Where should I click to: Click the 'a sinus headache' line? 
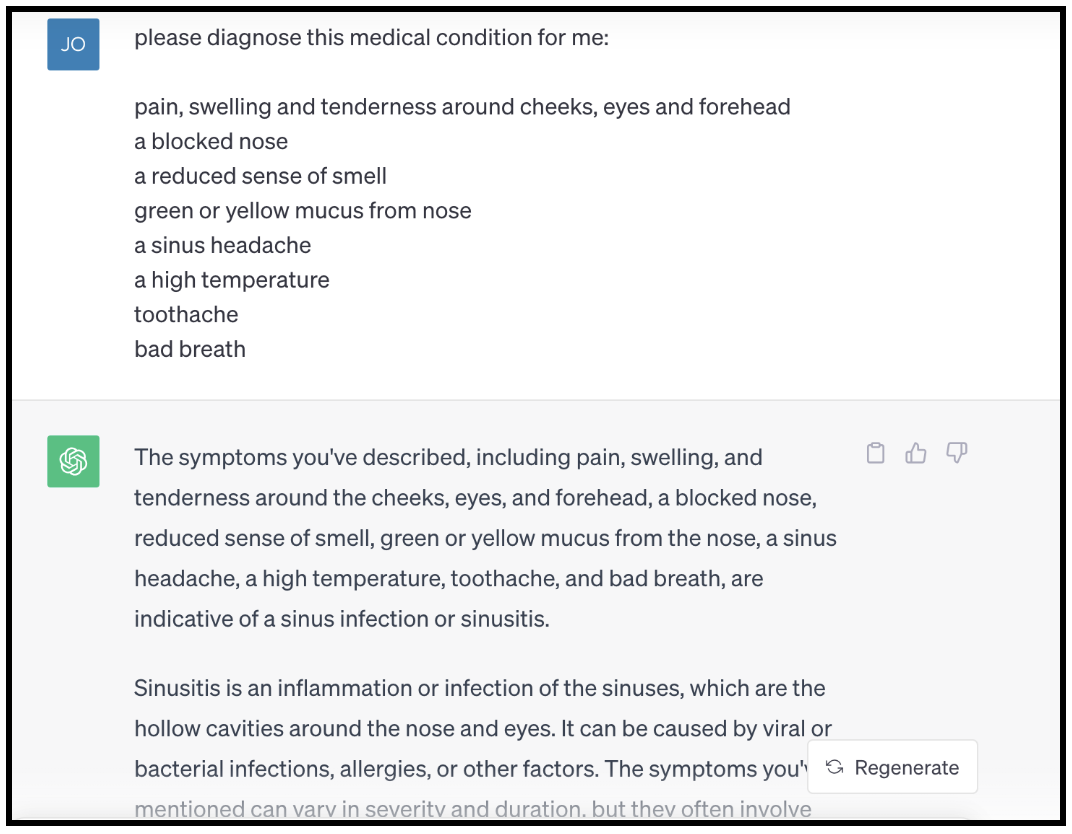click(x=222, y=245)
